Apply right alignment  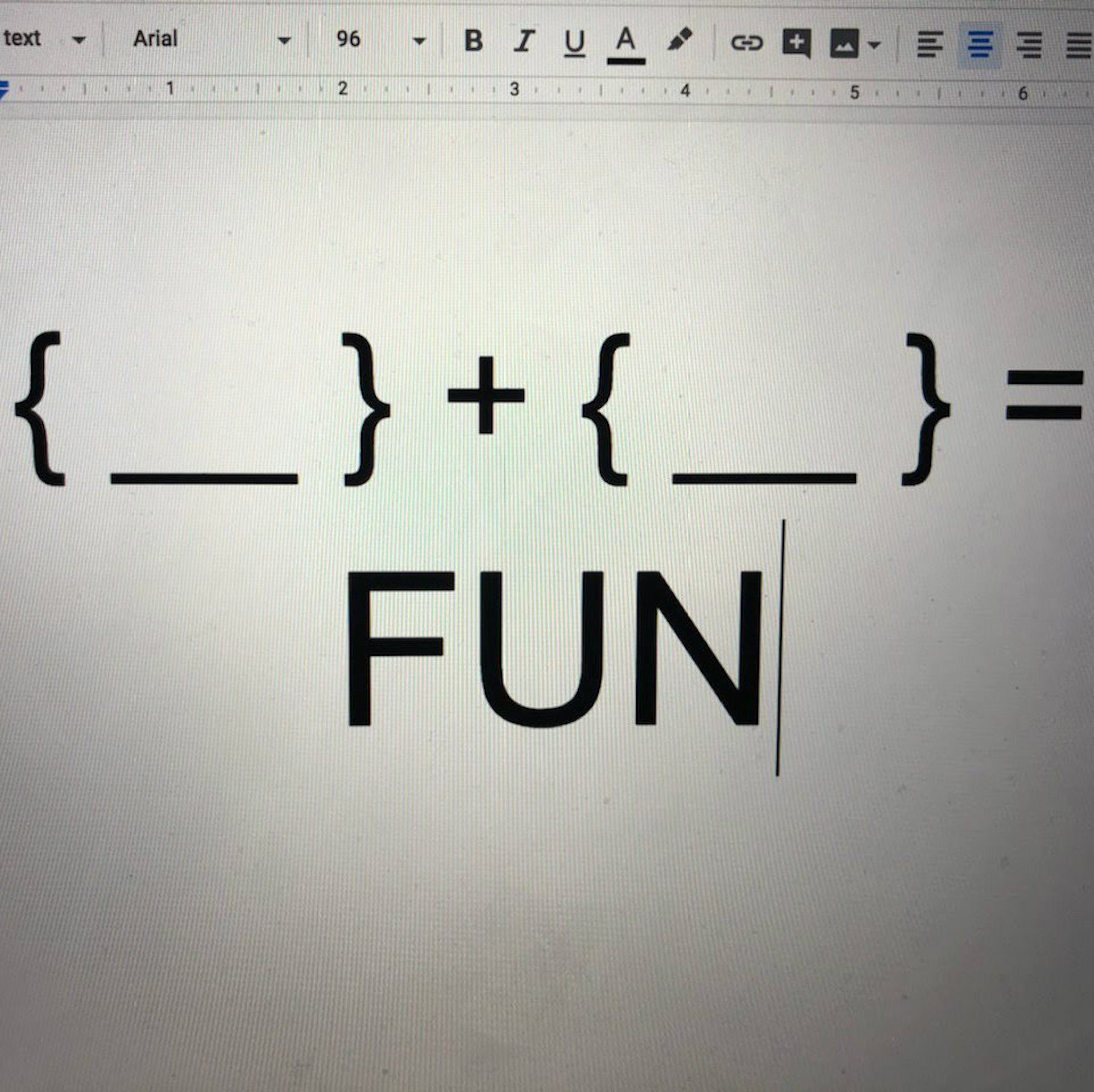click(1029, 45)
